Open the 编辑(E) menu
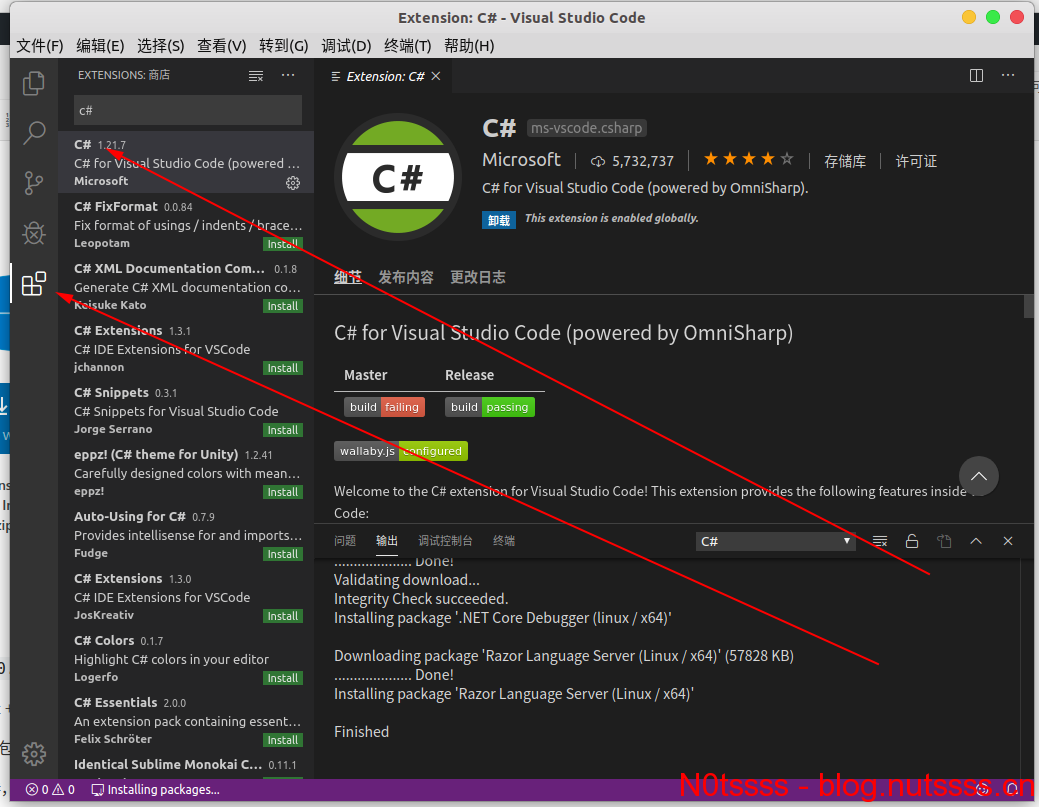The width and height of the screenshot is (1039, 807). point(100,46)
